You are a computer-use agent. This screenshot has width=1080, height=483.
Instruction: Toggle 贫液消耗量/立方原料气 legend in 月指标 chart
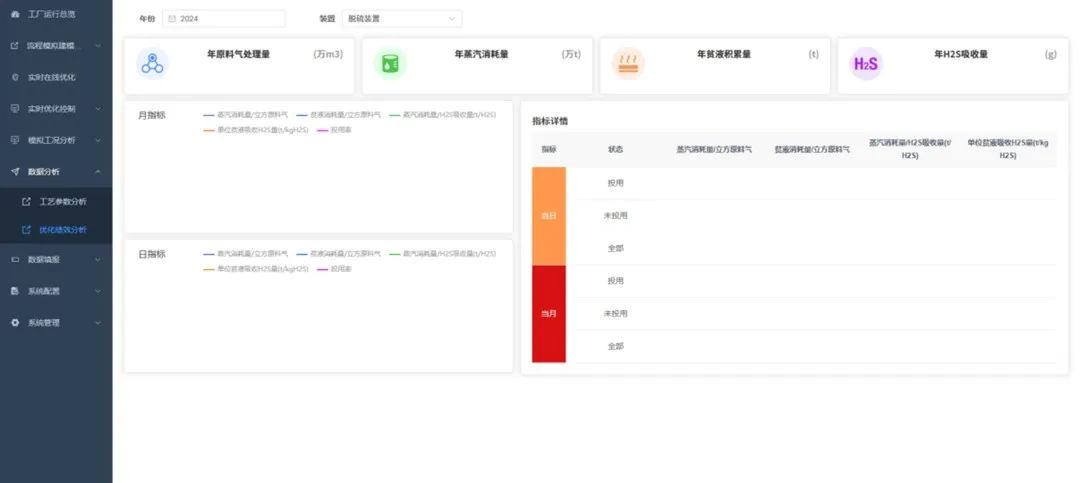point(338,115)
